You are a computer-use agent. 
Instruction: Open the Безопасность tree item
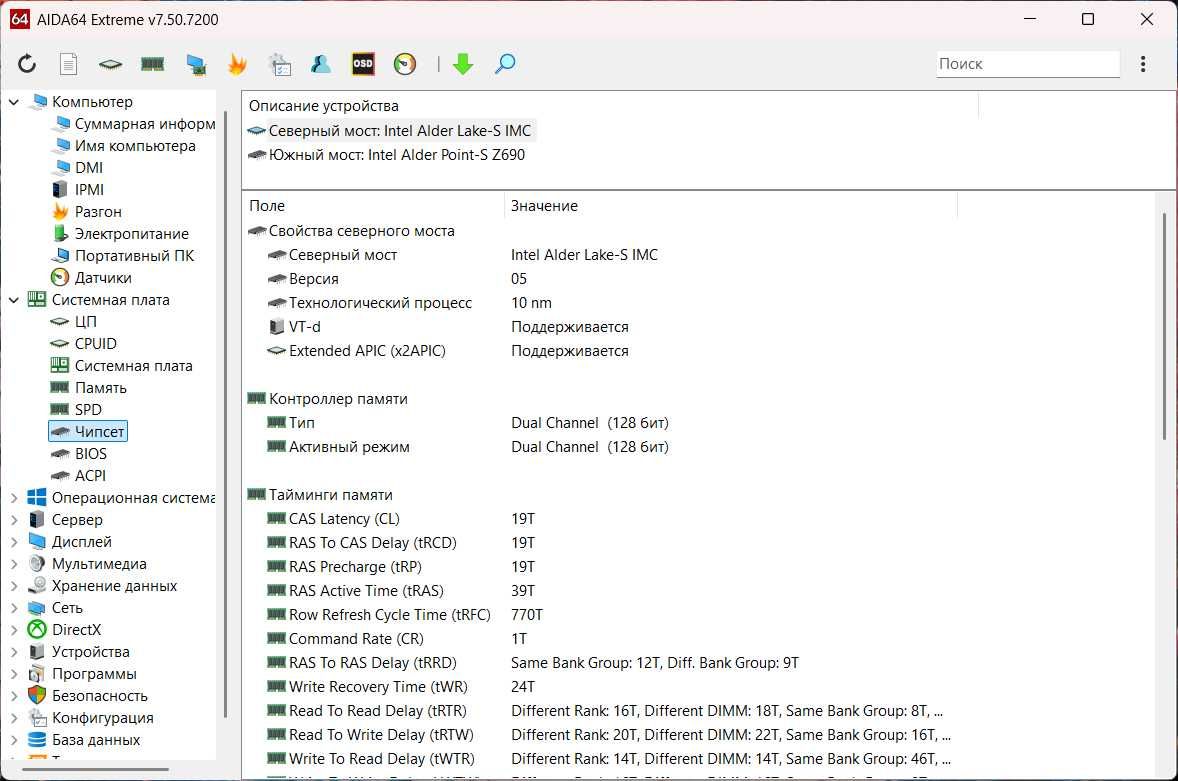tap(88, 696)
